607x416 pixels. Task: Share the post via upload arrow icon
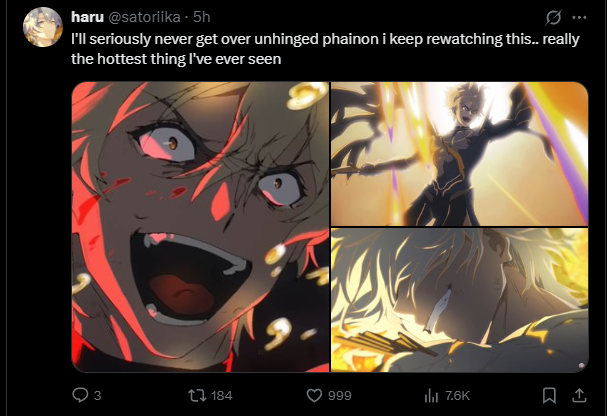pos(579,395)
